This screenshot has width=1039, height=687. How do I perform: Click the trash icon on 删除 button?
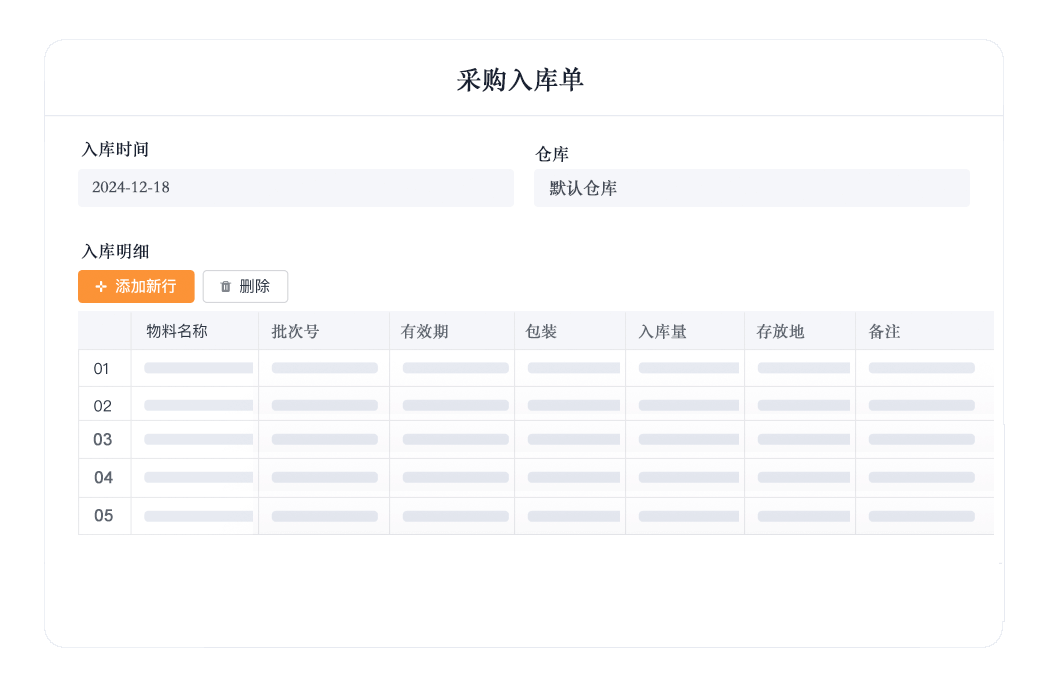click(225, 287)
